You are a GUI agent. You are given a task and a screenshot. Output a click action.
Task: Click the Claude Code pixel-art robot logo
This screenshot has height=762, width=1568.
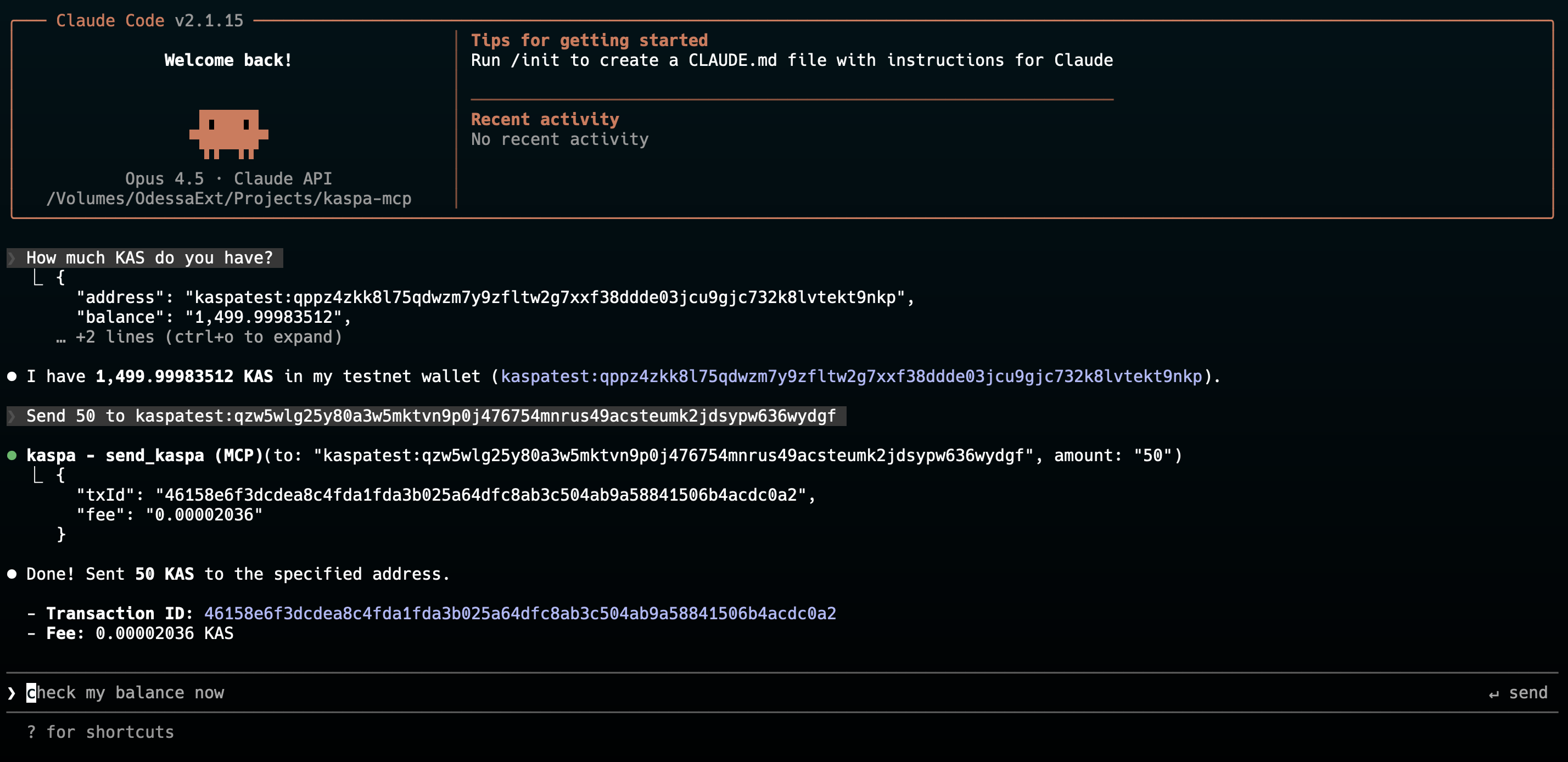tap(229, 134)
